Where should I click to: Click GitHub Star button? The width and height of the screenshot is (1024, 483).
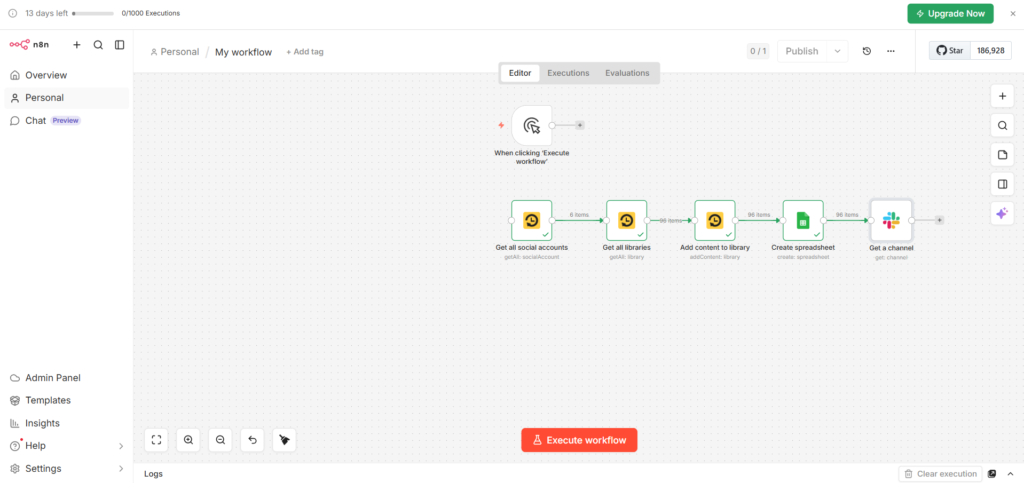pos(950,50)
